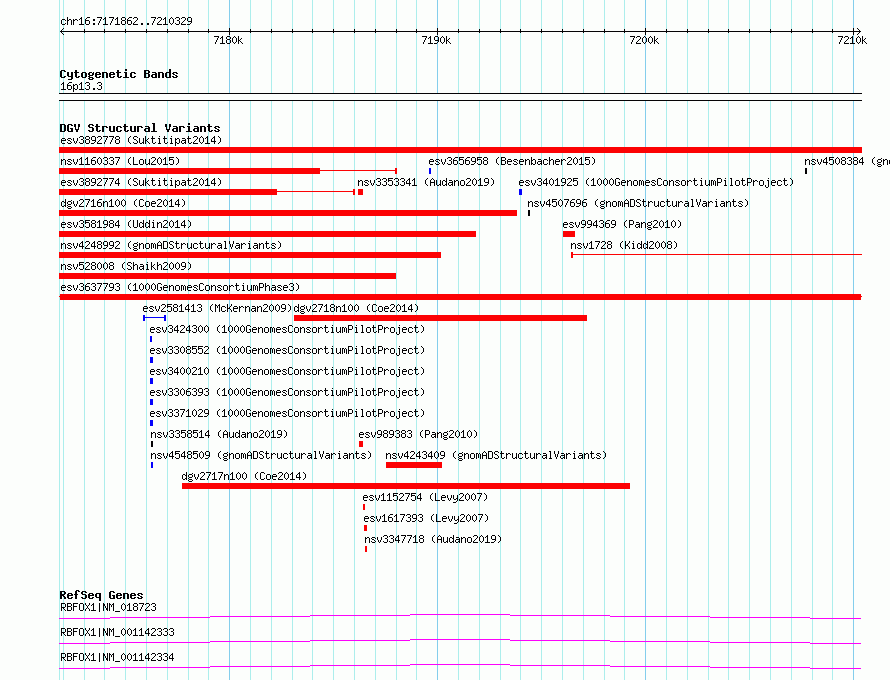Select nsv4548509 gnomADStructuralVariants label
Viewport: 890px width, 680px height.
[x=261, y=455]
